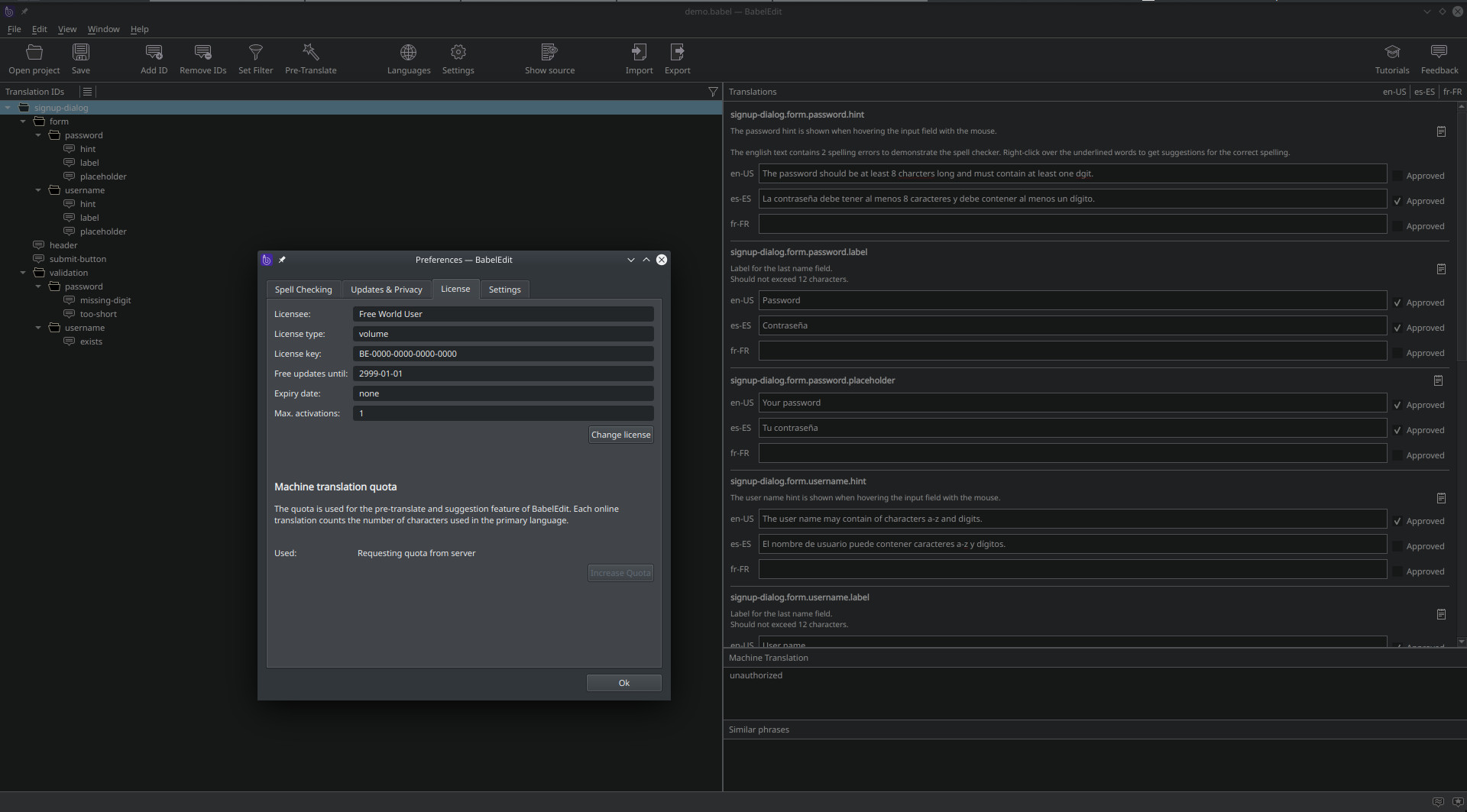Remove selected IDs from toolbar

pyautogui.click(x=202, y=60)
